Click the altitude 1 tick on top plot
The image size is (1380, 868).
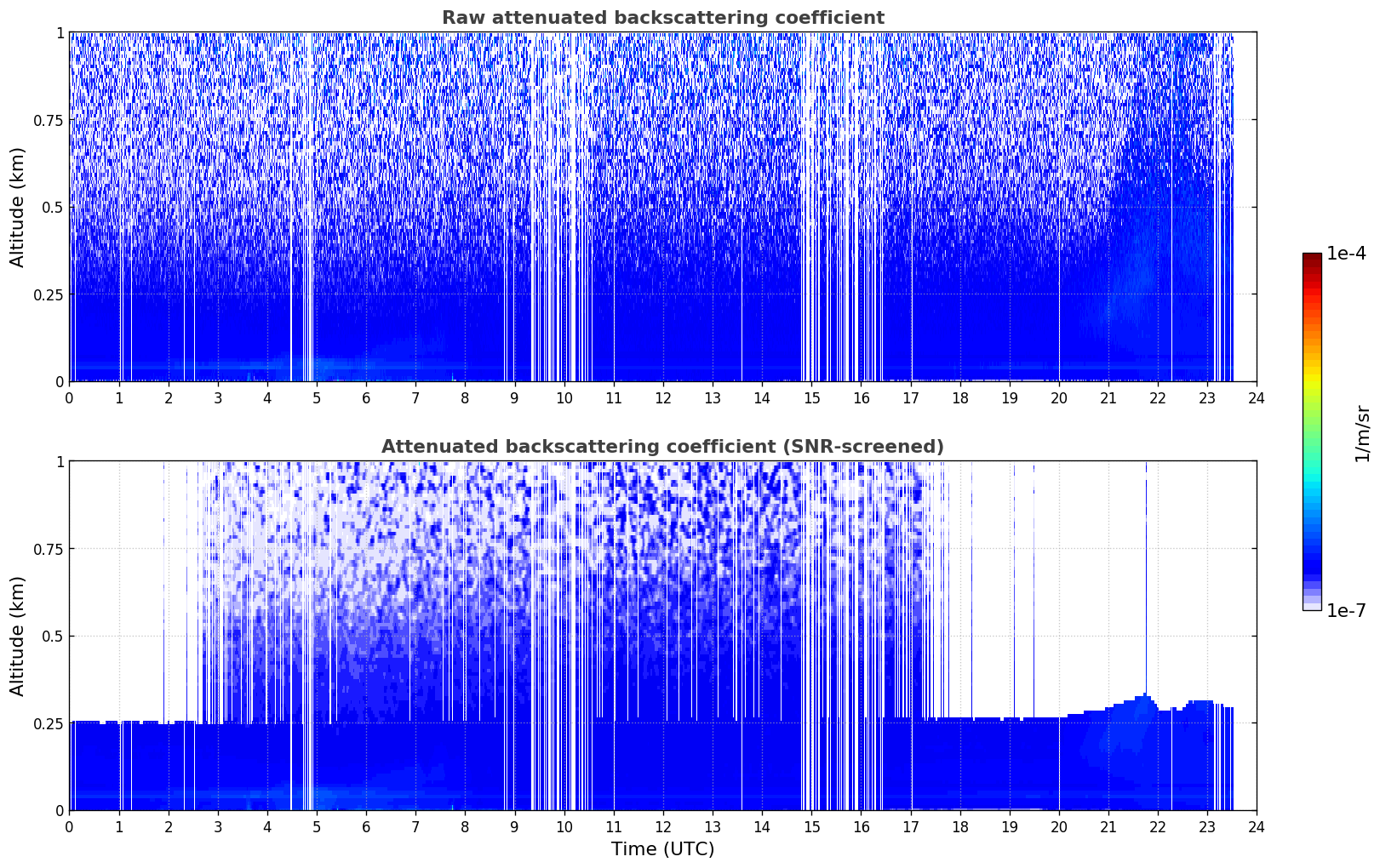coord(60,32)
